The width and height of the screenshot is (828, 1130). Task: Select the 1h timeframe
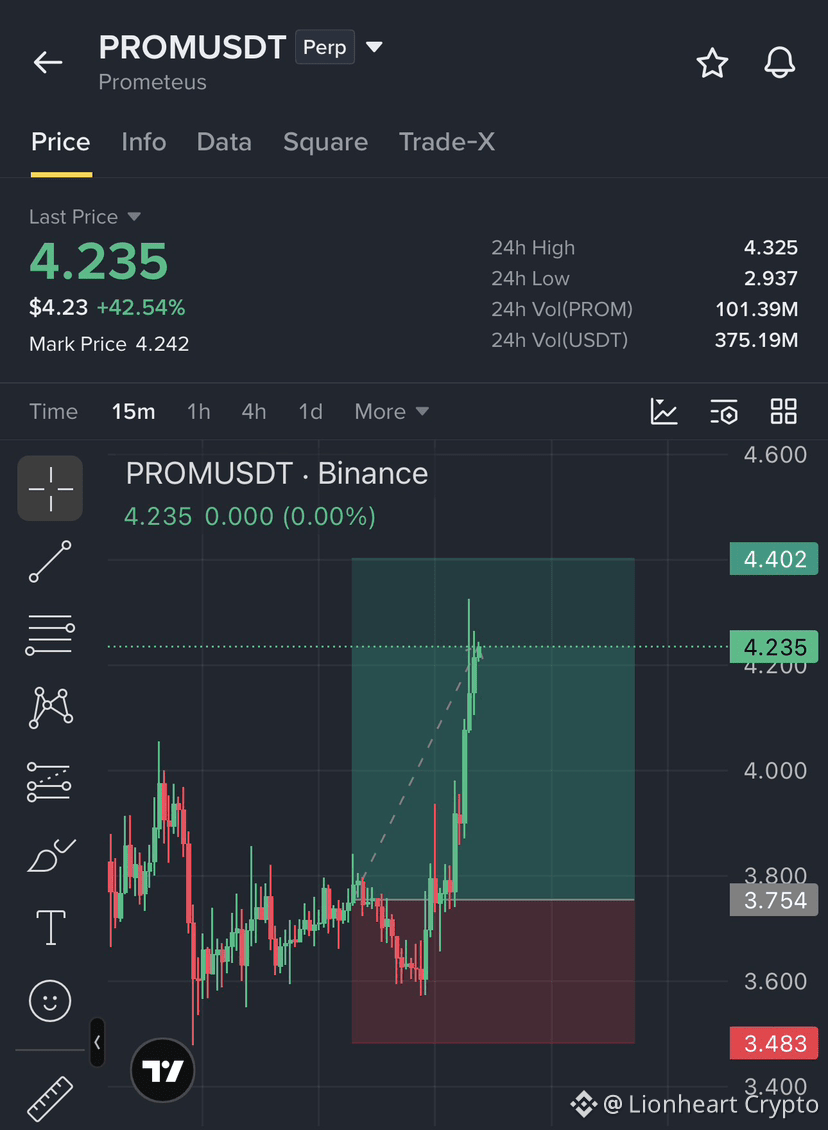(x=198, y=411)
